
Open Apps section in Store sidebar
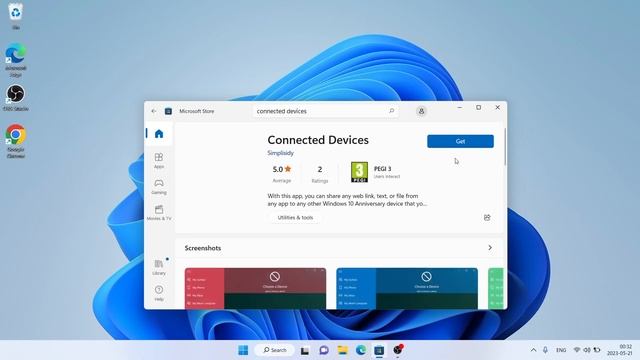click(159, 161)
